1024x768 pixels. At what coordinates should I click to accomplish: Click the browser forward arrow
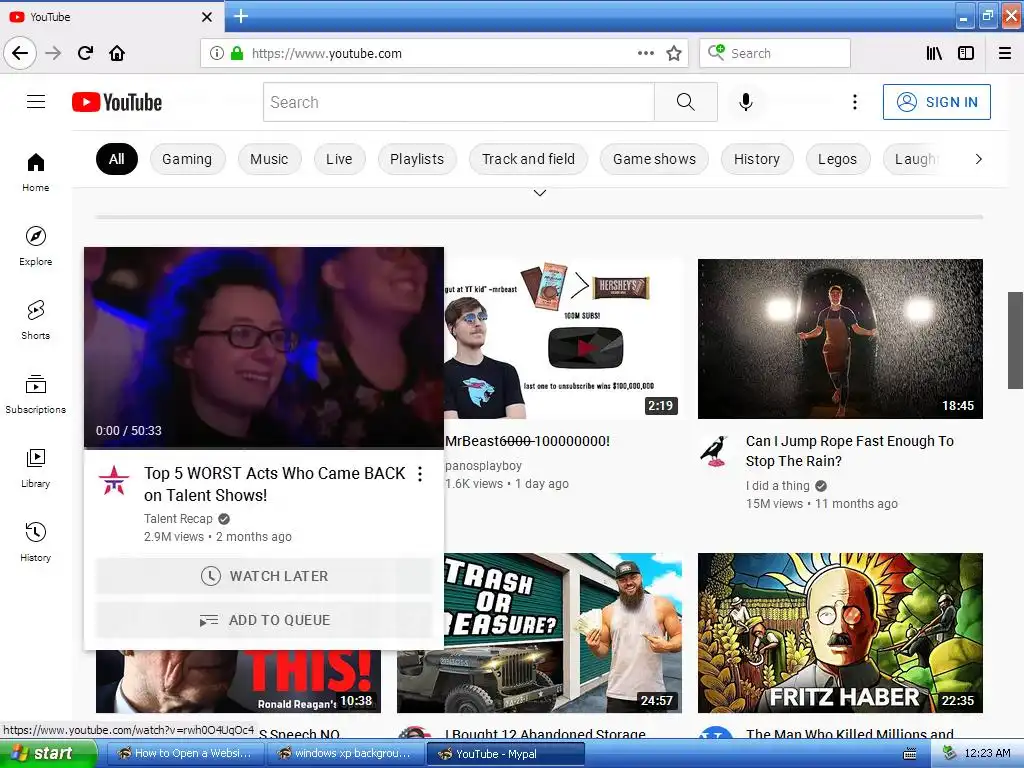coord(54,53)
